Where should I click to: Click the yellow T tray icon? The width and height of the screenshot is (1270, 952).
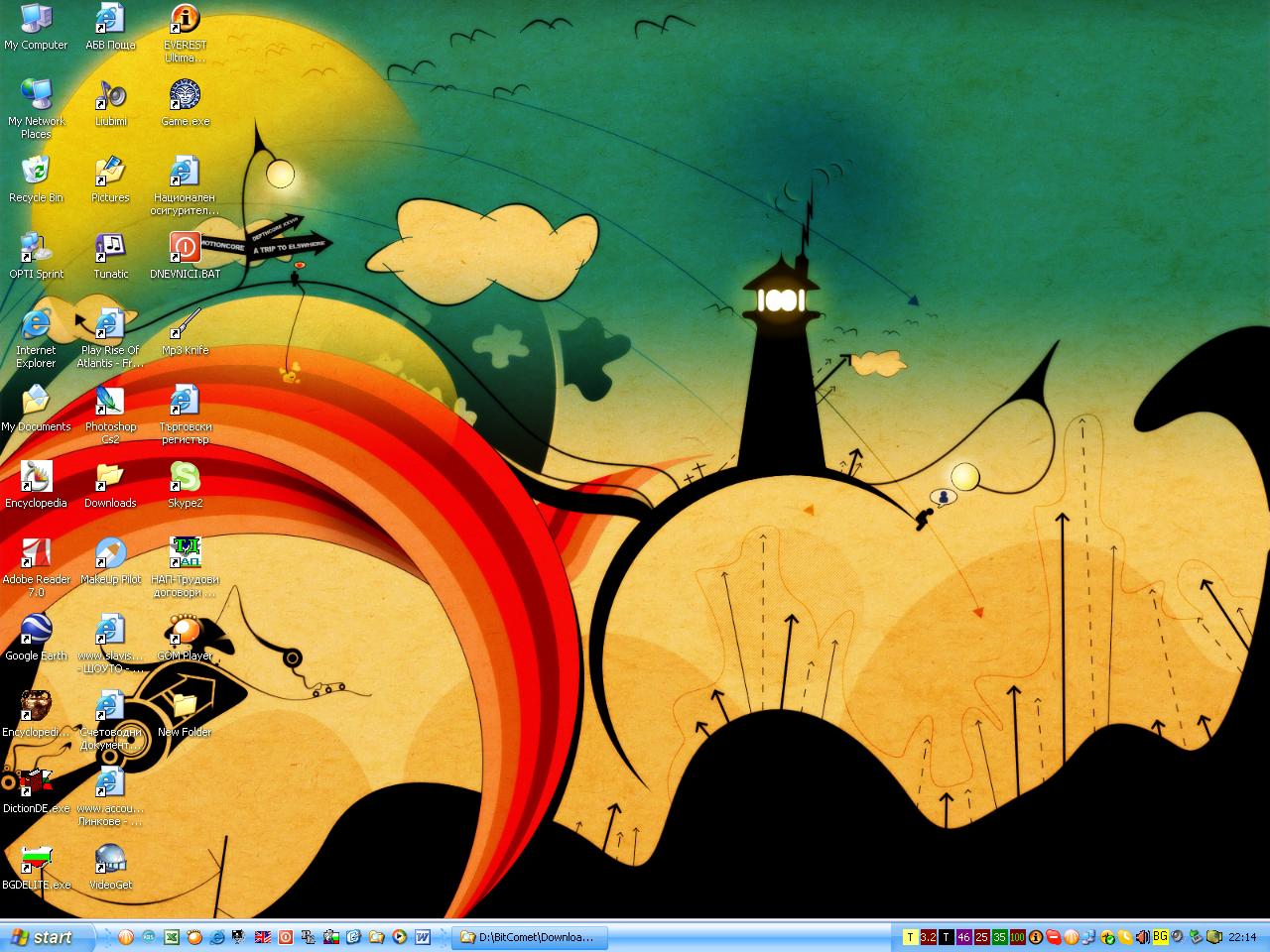coord(911,936)
